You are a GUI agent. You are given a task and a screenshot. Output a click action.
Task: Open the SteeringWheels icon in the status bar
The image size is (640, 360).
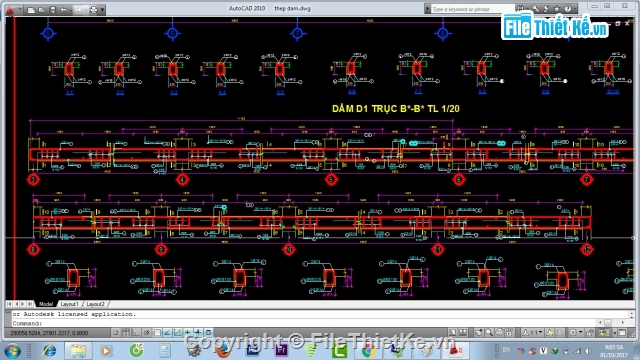tap(499, 333)
